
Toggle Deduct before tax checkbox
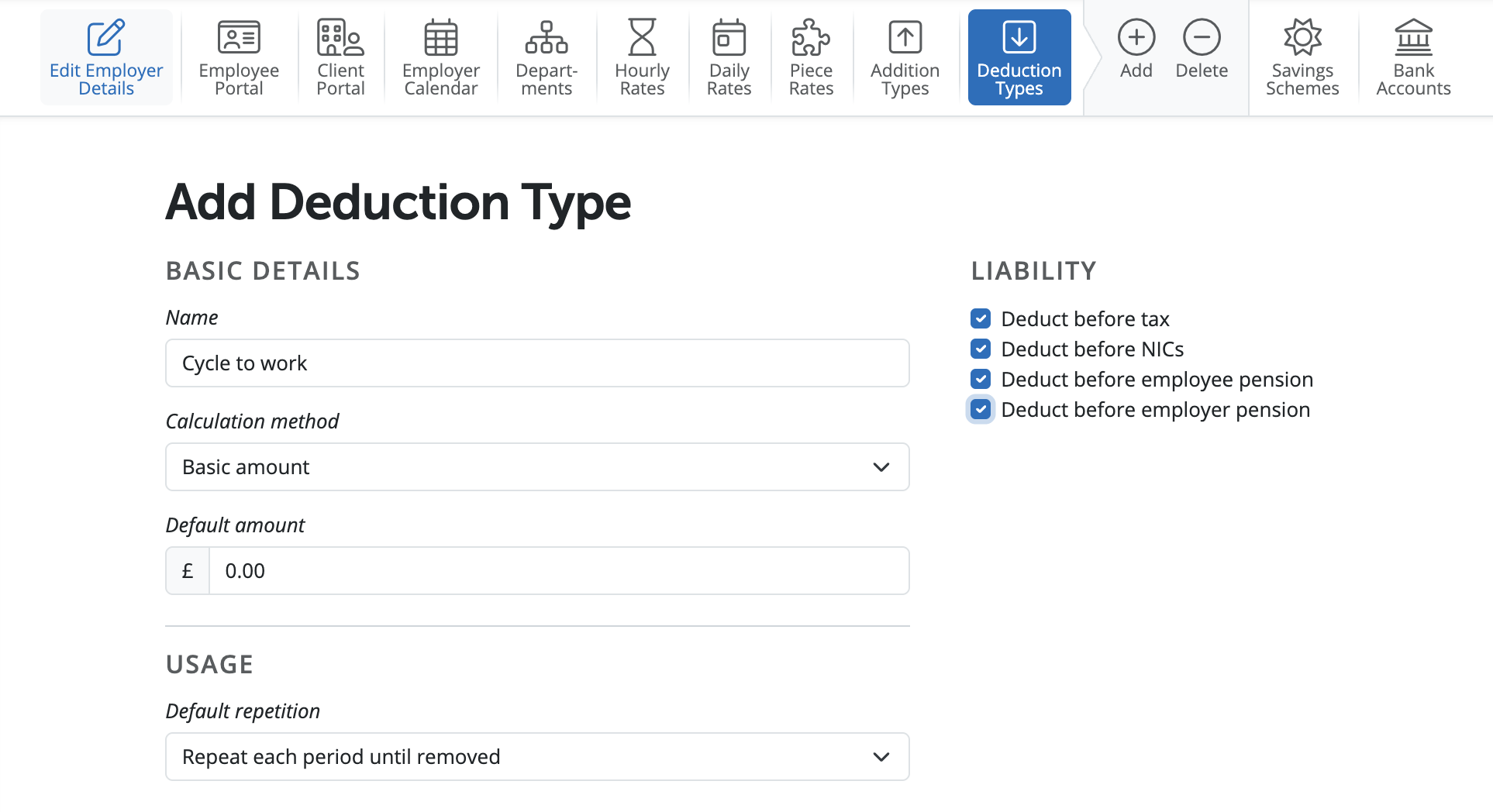pyautogui.click(x=981, y=318)
